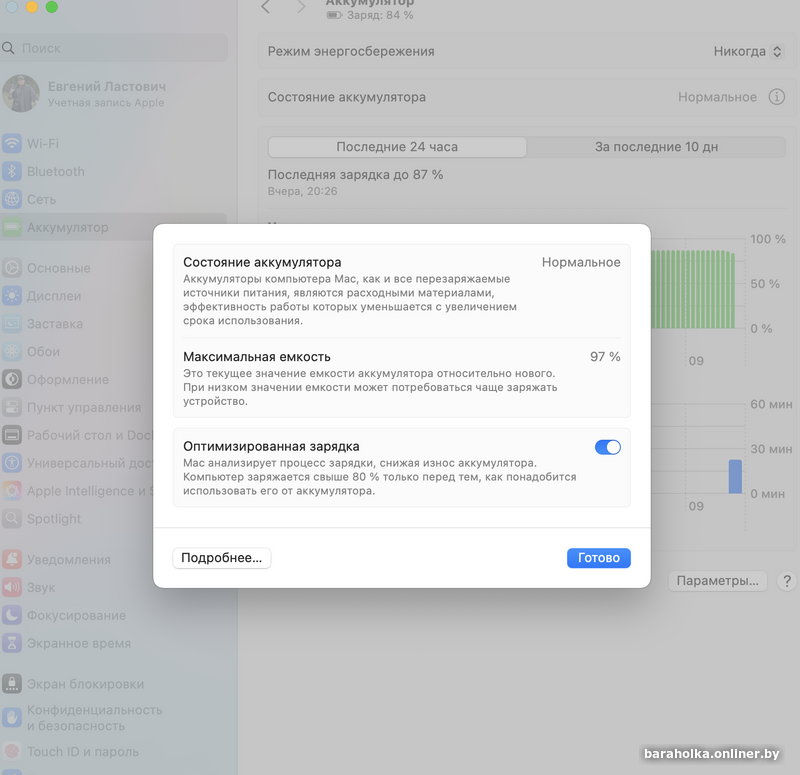Click the Поиск search field
The image size is (800, 775).
(x=114, y=48)
